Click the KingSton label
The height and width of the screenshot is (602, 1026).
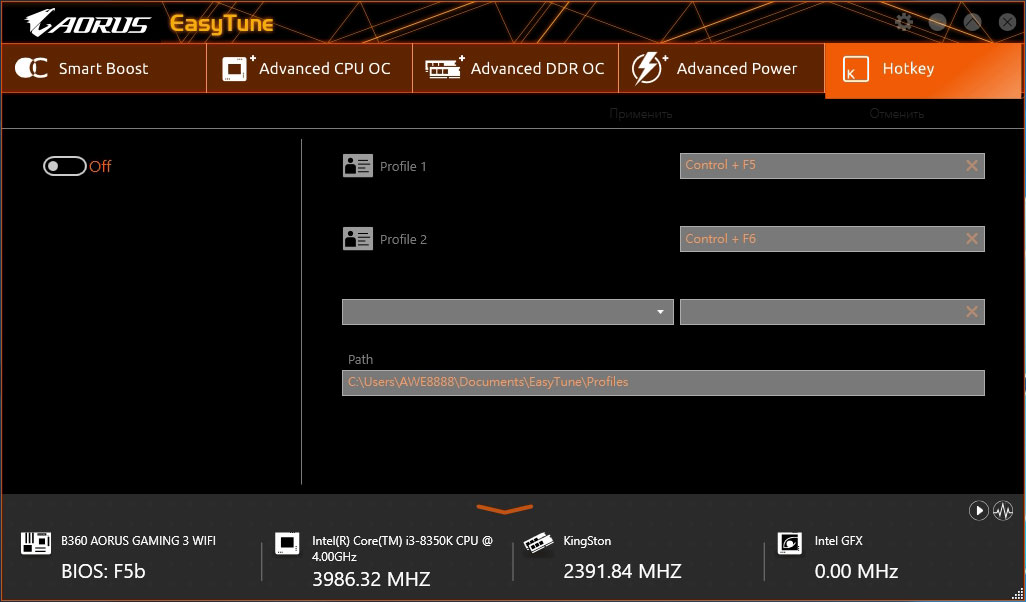coord(587,541)
